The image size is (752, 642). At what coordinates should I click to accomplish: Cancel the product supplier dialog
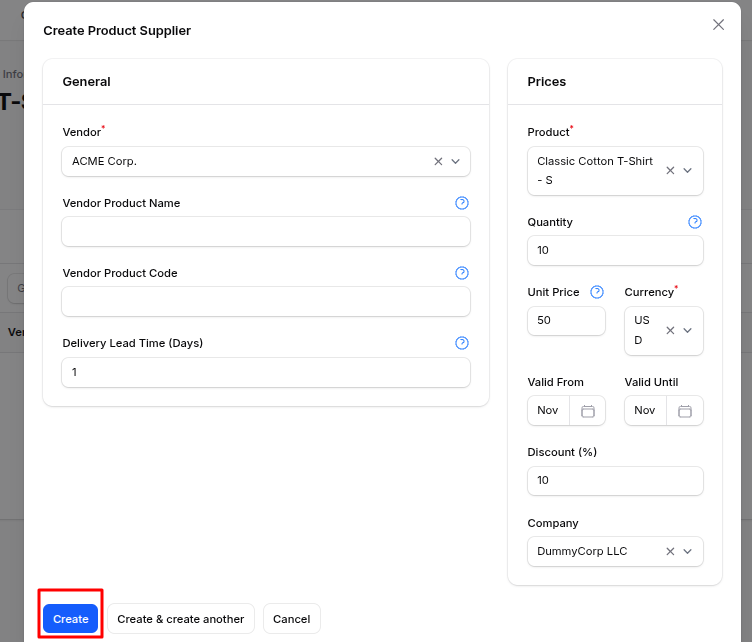pyautogui.click(x=292, y=619)
